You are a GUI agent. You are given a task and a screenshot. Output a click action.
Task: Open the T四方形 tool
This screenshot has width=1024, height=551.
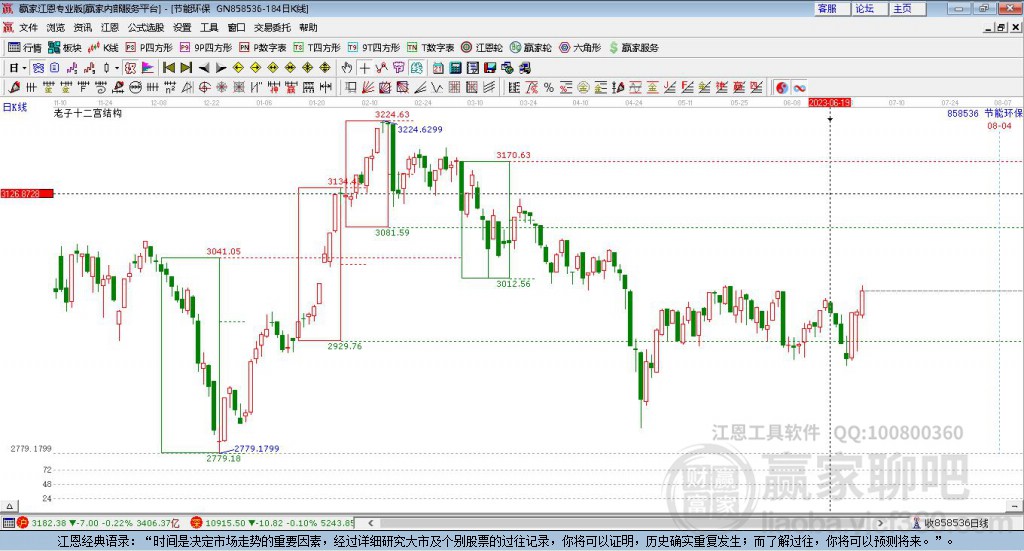point(317,48)
